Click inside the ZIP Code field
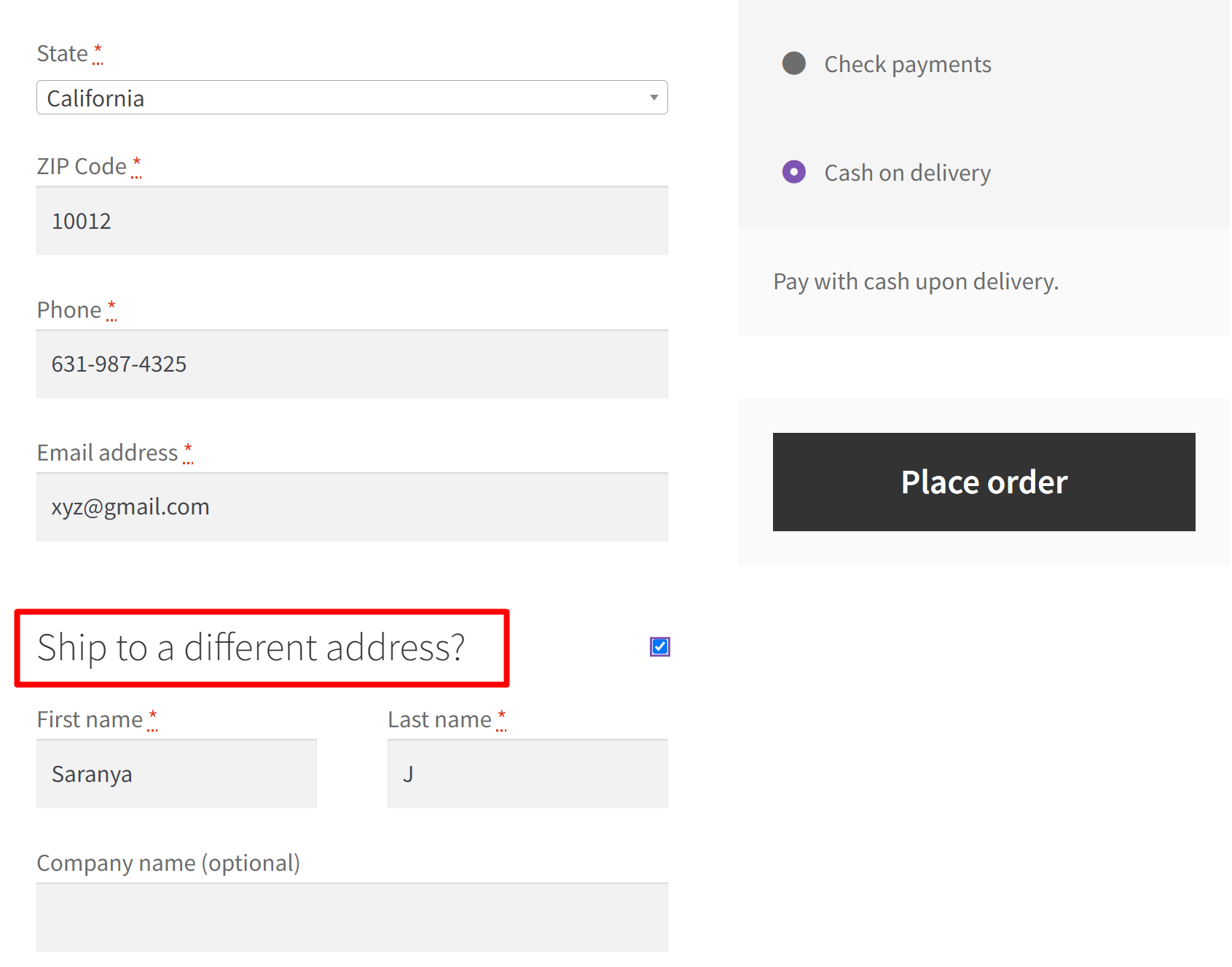1232x967 pixels. click(352, 221)
